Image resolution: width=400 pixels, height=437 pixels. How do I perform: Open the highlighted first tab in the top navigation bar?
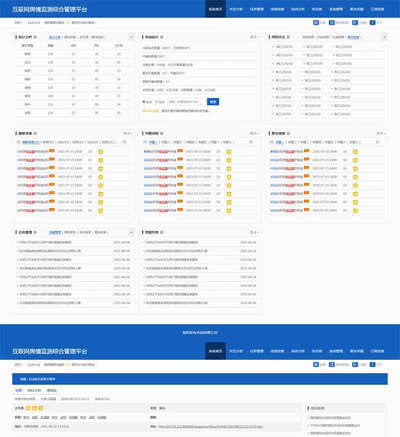pyautogui.click(x=215, y=9)
